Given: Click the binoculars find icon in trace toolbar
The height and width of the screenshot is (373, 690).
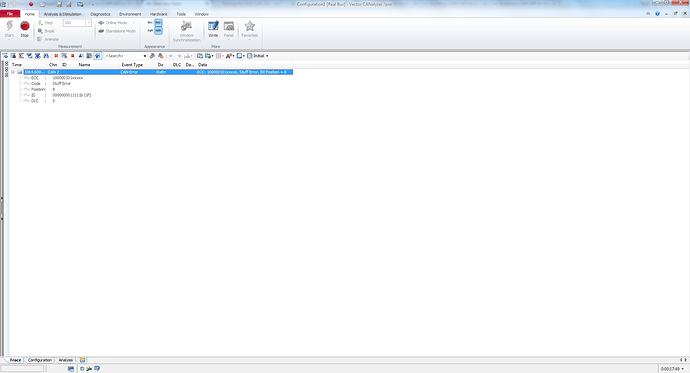Looking at the screenshot, I should (46, 56).
